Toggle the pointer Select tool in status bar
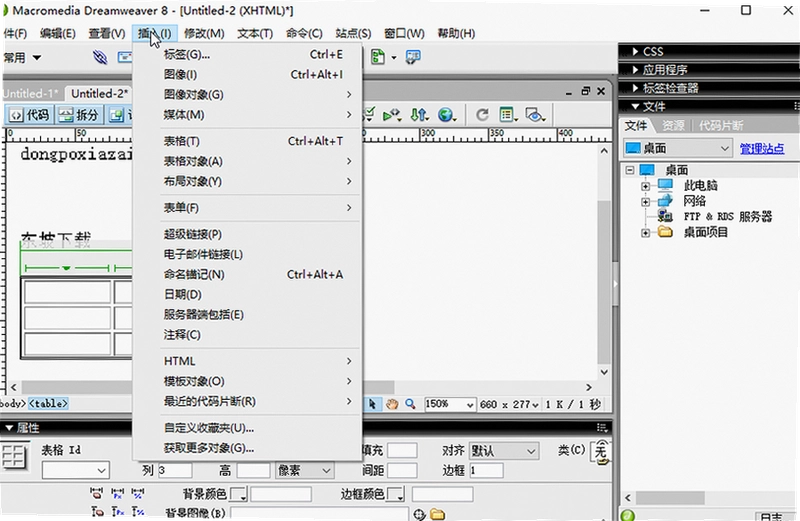The image size is (800, 521). tap(372, 404)
